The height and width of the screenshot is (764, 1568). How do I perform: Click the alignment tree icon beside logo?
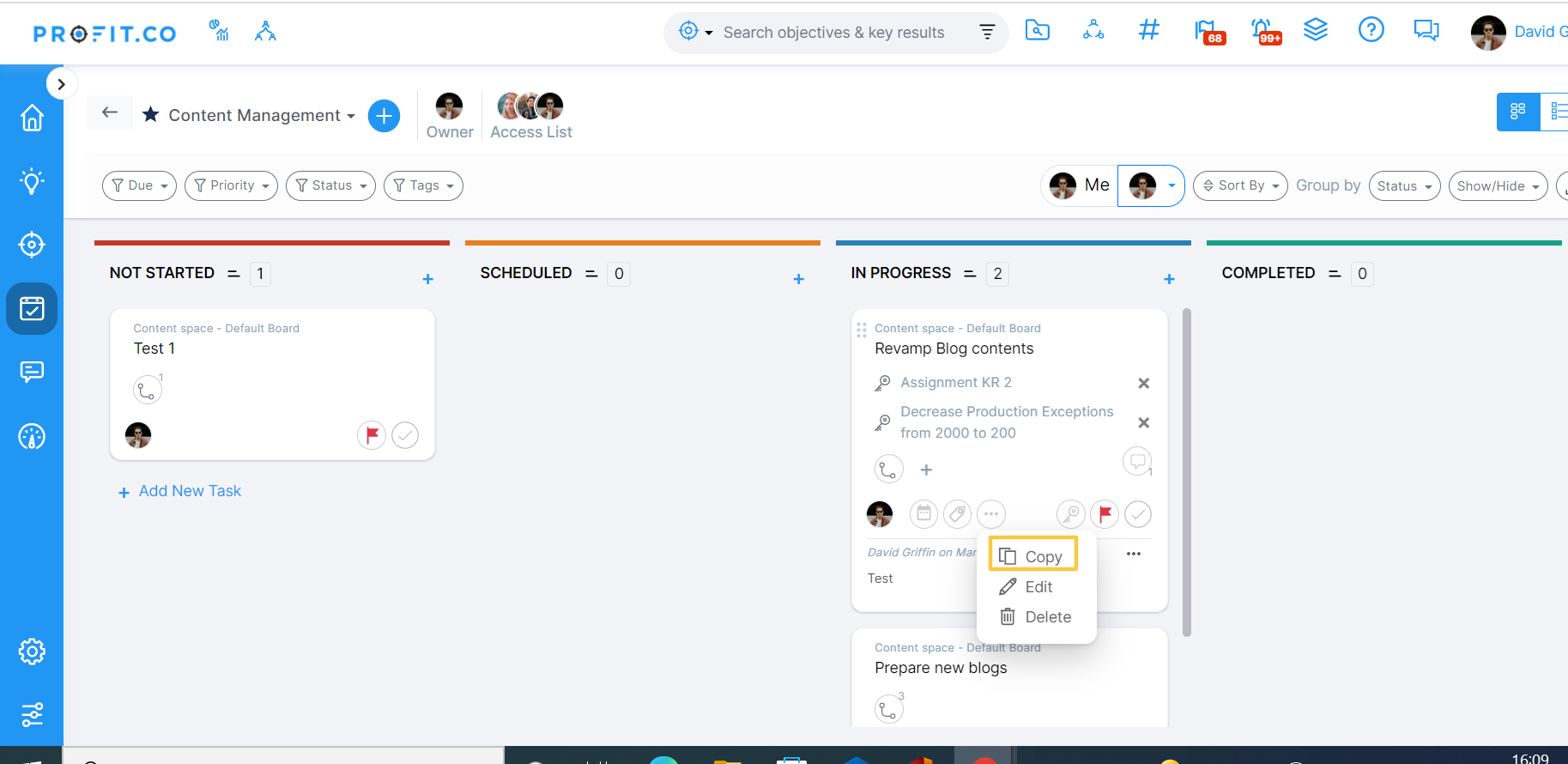click(x=265, y=32)
